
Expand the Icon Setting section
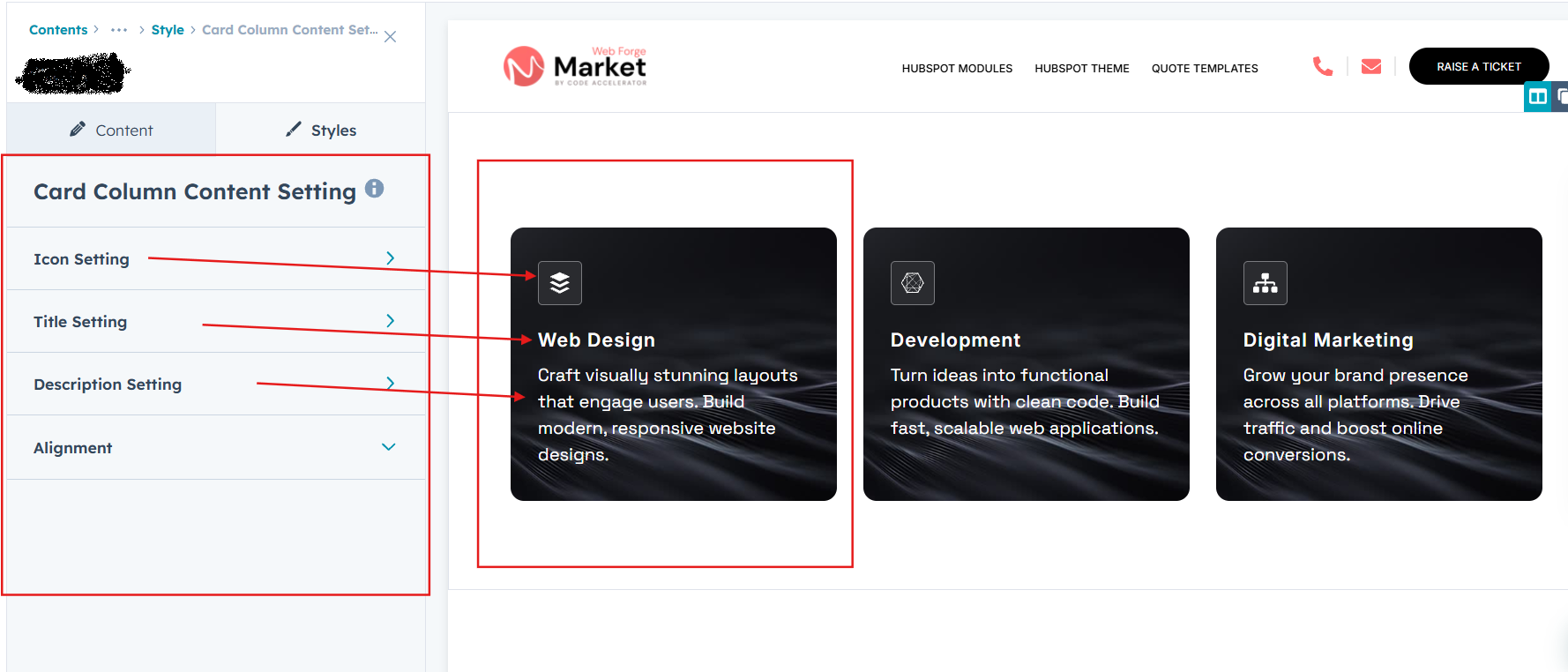point(390,258)
